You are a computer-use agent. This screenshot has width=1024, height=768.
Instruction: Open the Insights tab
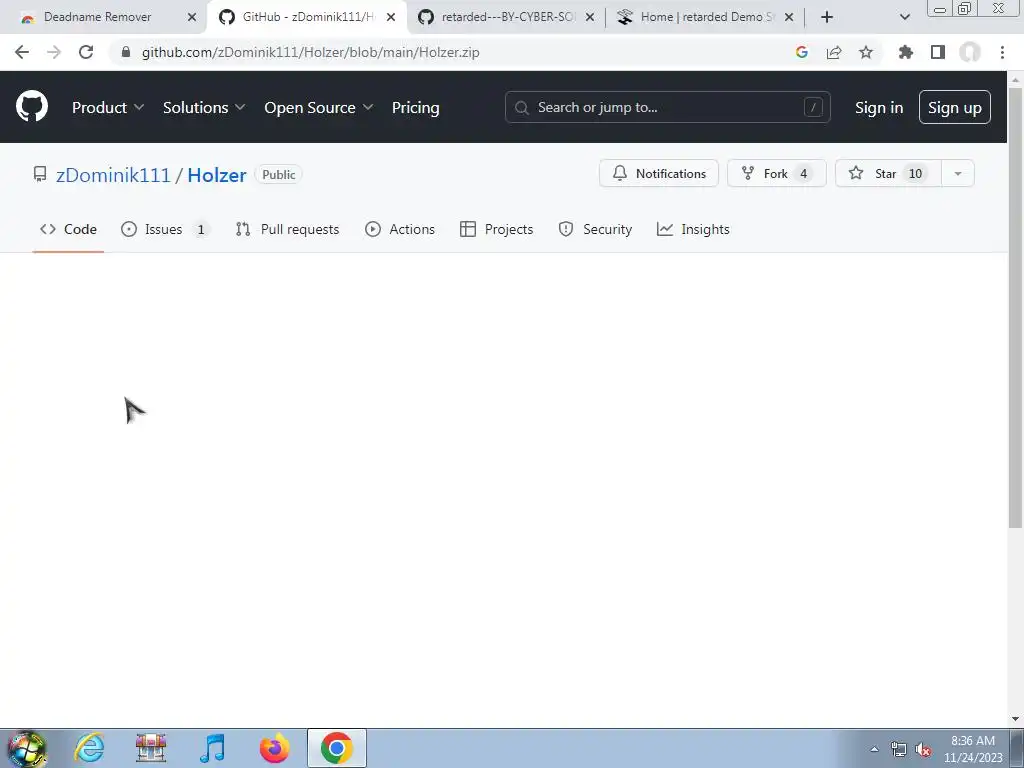[693, 229]
